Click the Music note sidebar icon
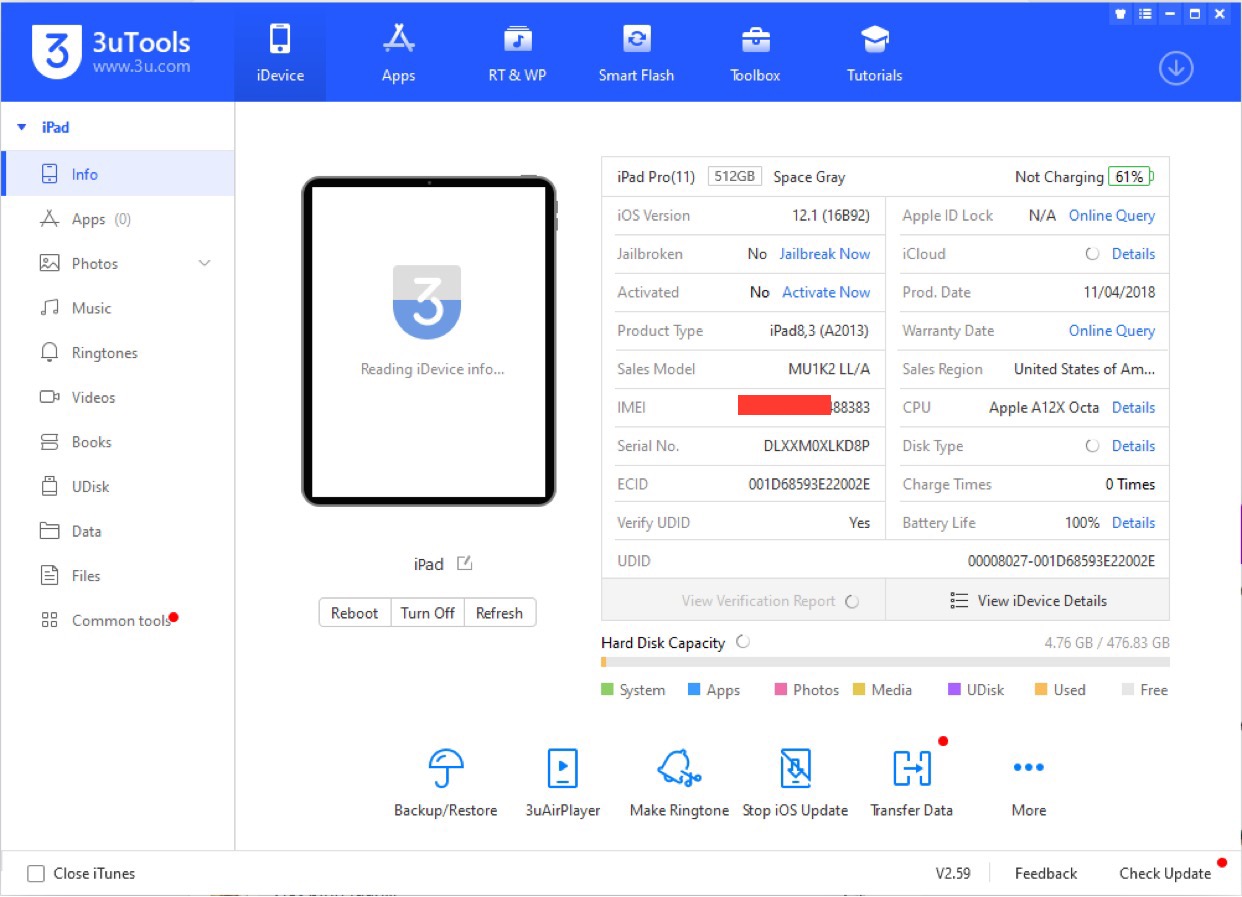 click(49, 308)
